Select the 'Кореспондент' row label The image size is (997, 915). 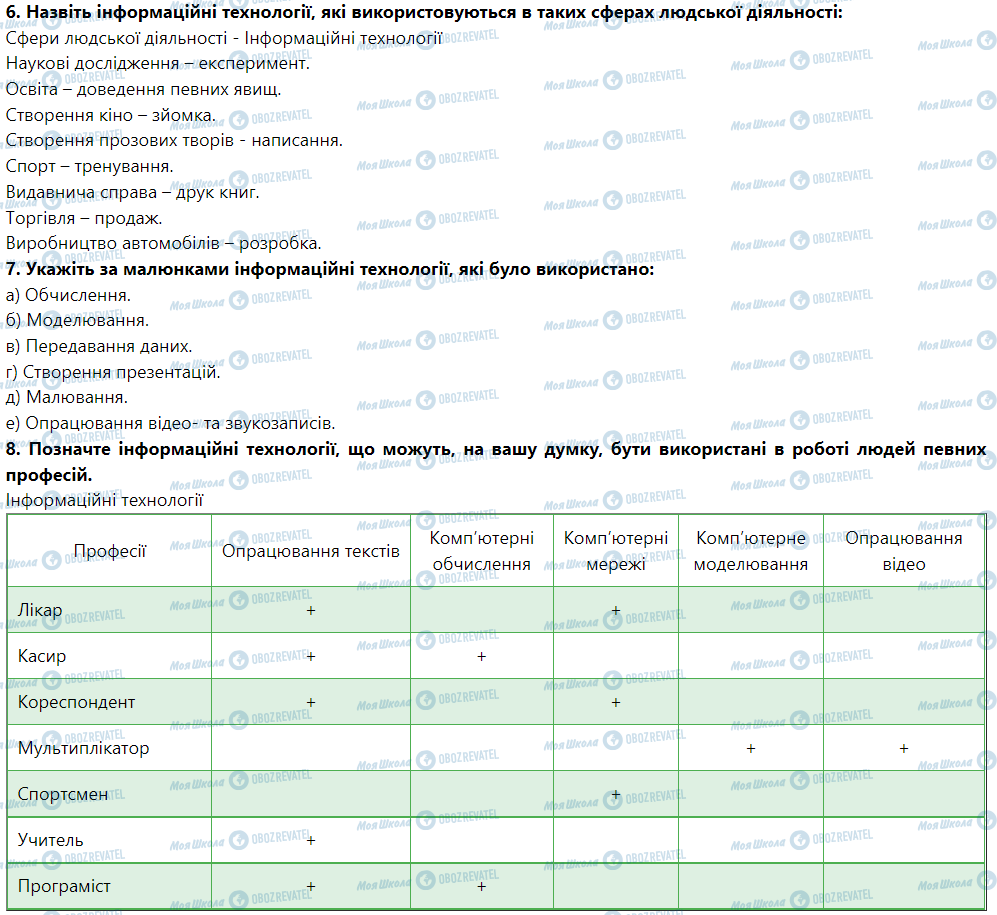76,702
